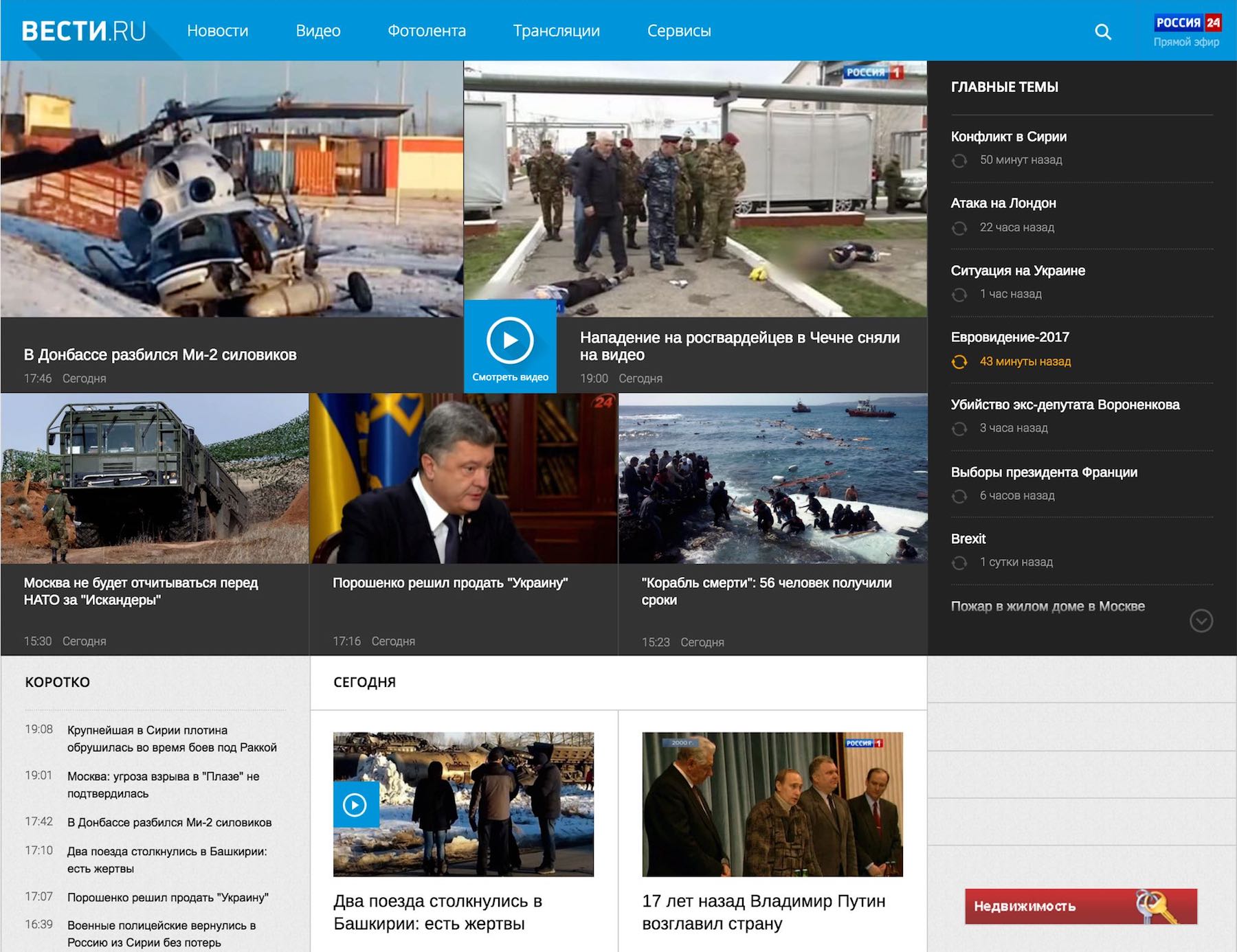Viewport: 1237px width, 952px height.
Task: Open the Трансляции menu item
Action: point(556,31)
